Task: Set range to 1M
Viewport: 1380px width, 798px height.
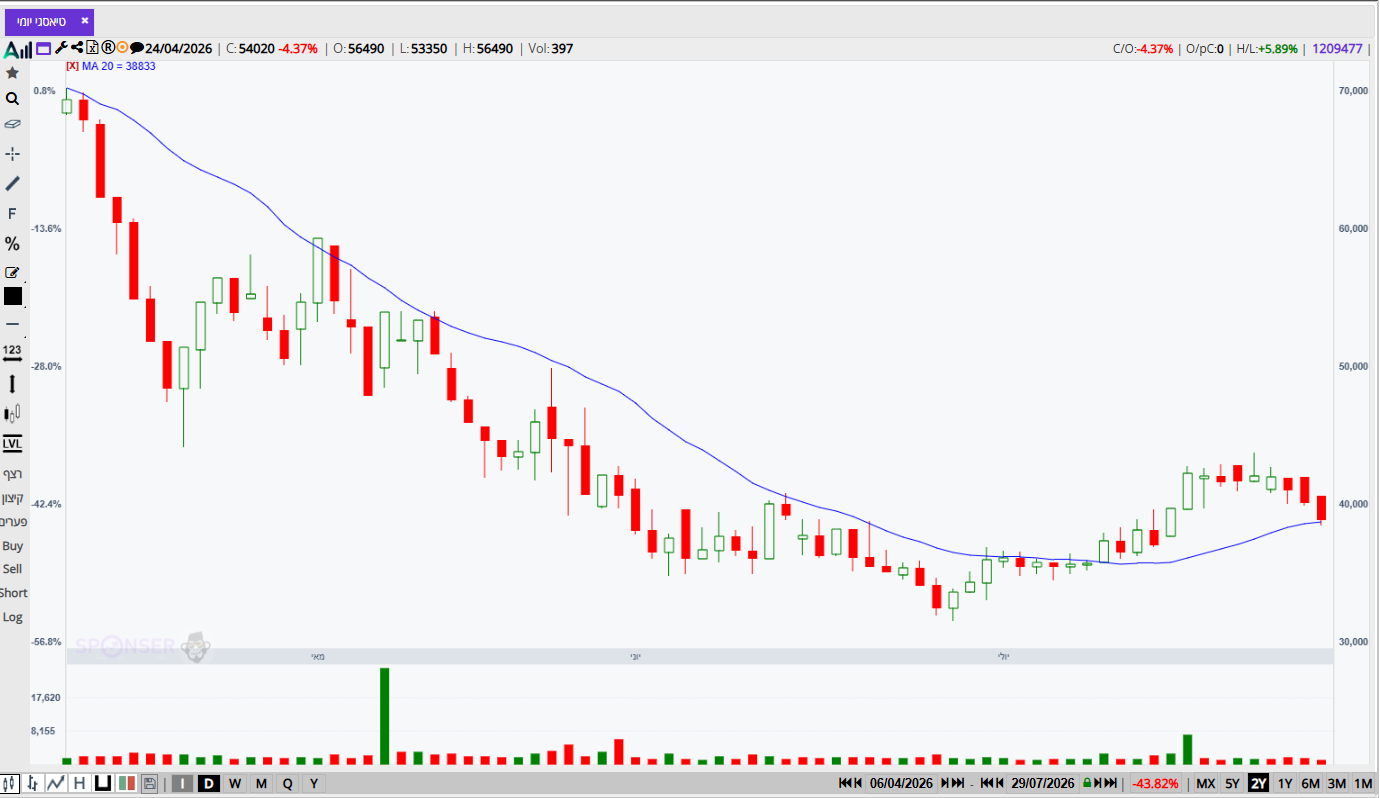Action: [x=1363, y=784]
